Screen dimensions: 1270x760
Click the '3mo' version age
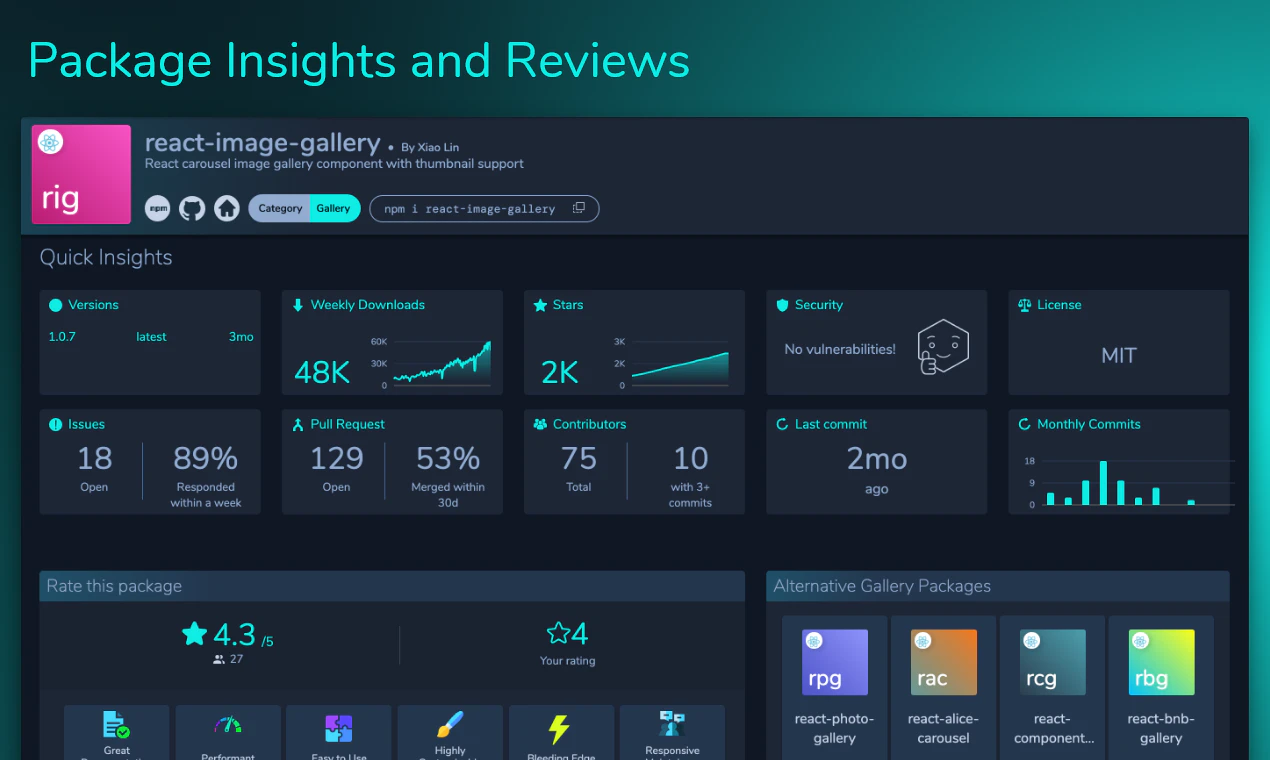coord(241,337)
